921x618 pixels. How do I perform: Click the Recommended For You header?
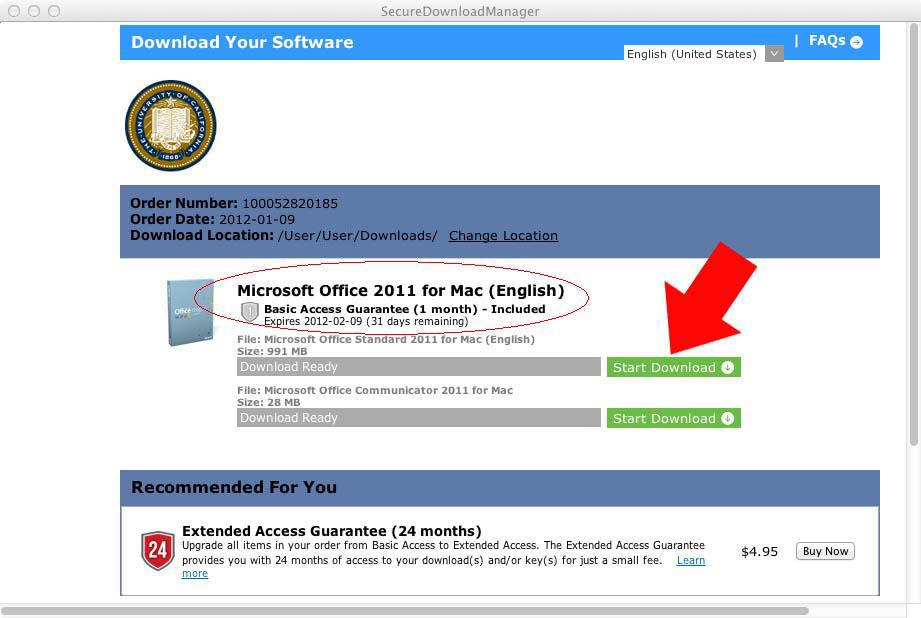click(x=234, y=487)
